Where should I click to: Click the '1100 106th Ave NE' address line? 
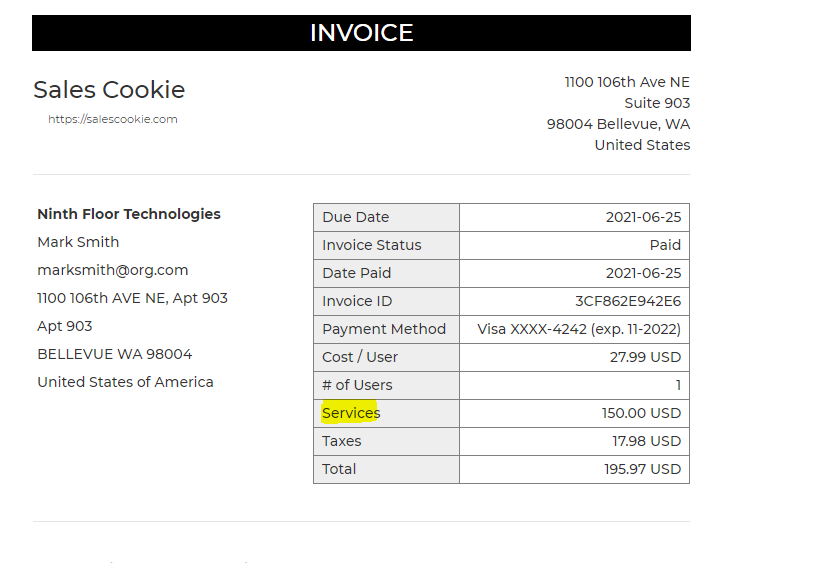(627, 82)
